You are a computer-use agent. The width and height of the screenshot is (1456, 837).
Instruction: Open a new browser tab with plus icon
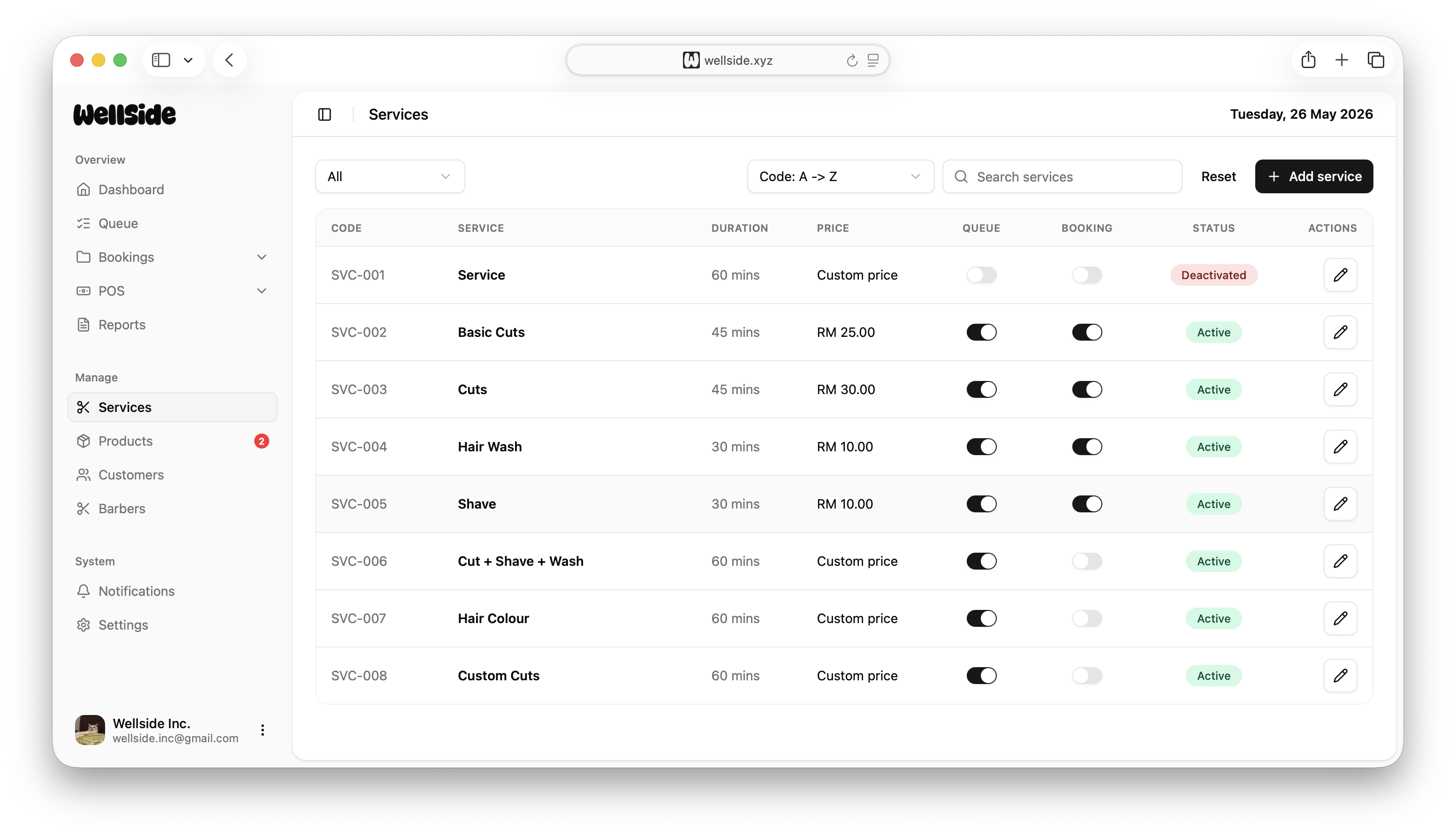coord(1342,60)
